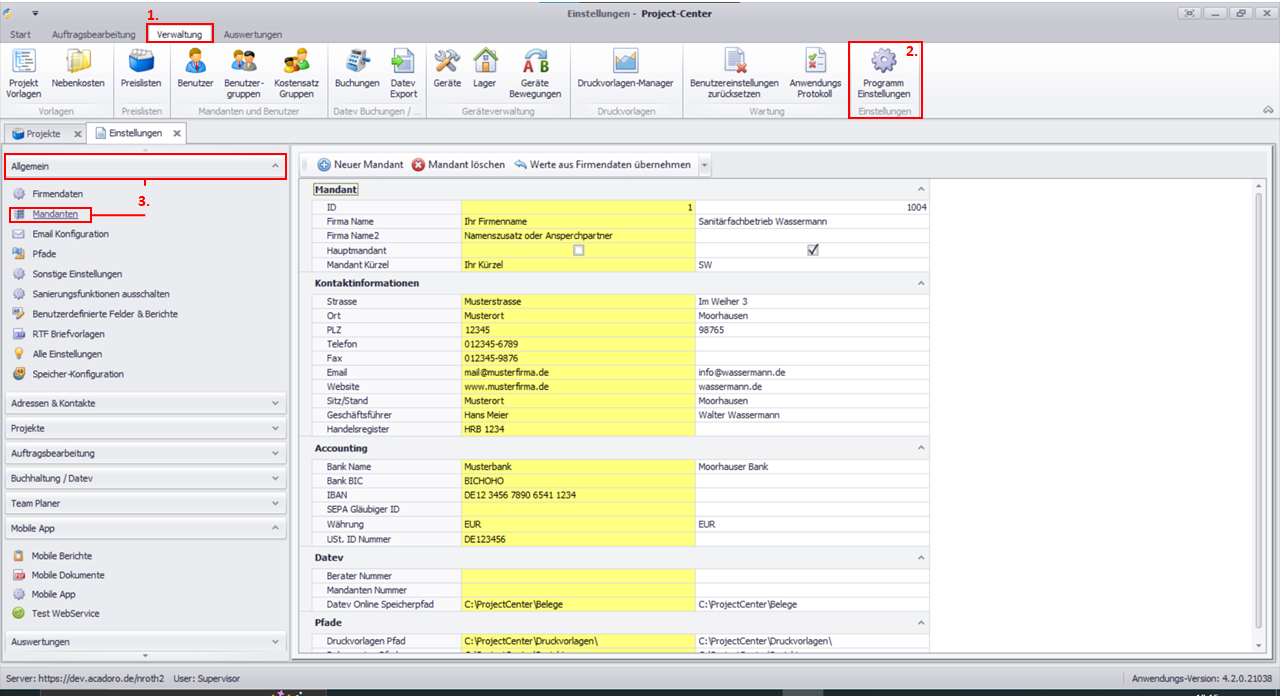Click the yellow IBAN input field
Viewport: 1280px width, 696px height.
[x=577, y=495]
